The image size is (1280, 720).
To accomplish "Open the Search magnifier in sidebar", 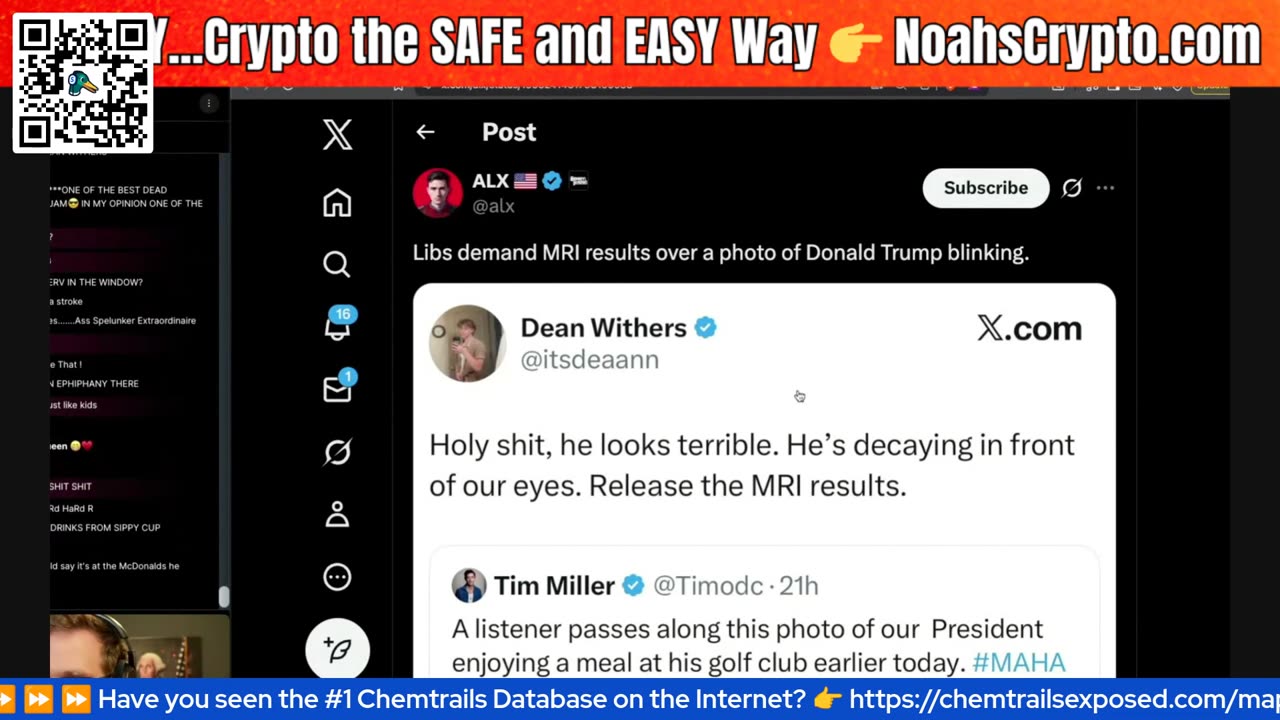I will (337, 264).
